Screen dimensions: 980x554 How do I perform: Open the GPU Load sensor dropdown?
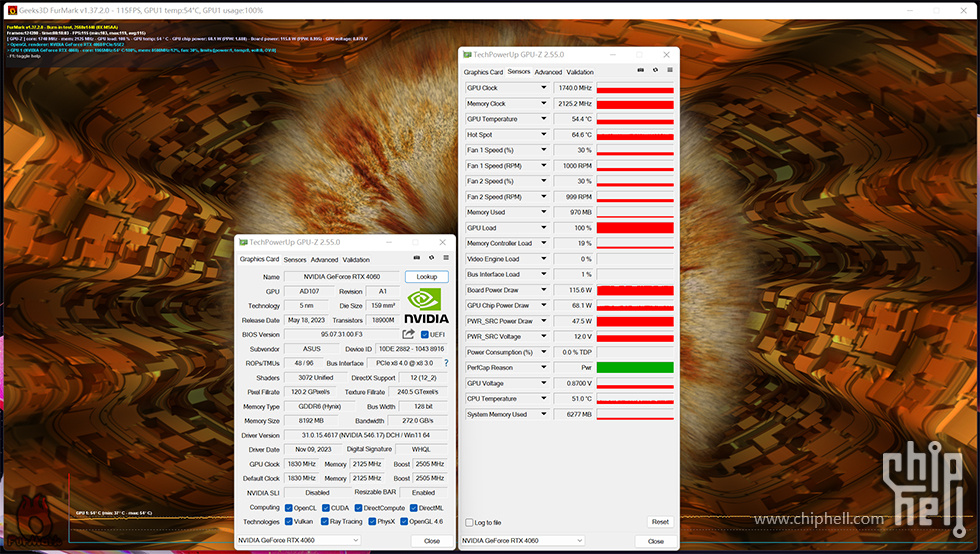click(x=543, y=228)
